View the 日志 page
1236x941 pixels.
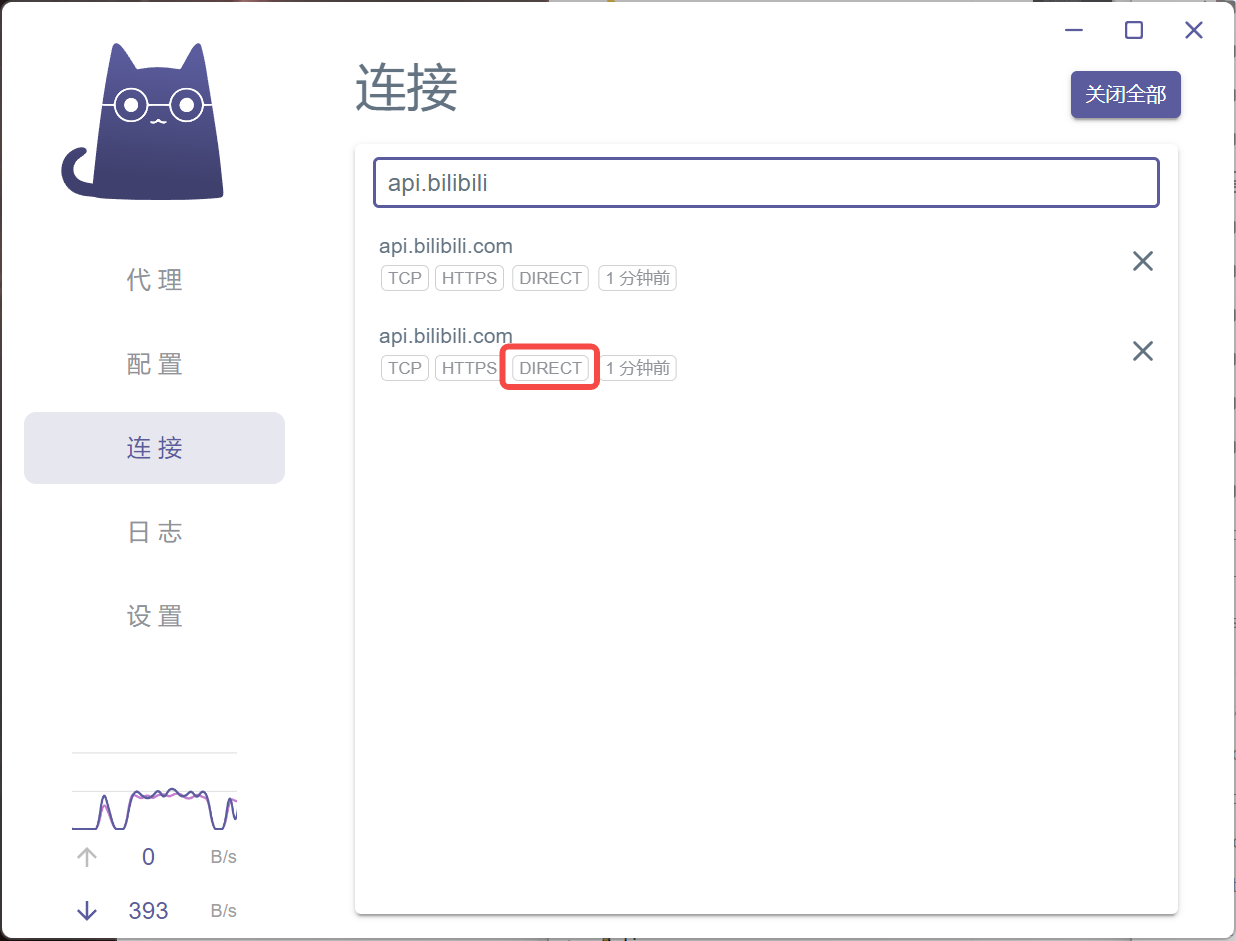[155, 532]
